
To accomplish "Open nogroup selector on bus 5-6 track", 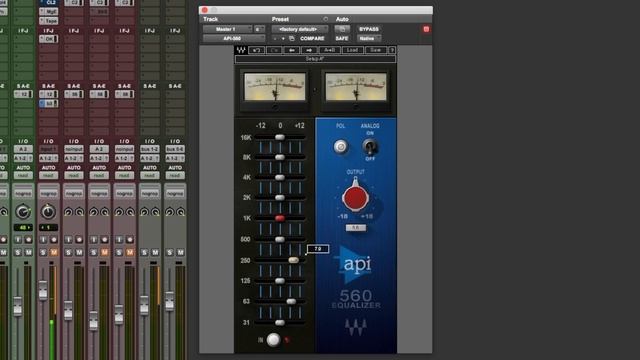I will coord(175,193).
